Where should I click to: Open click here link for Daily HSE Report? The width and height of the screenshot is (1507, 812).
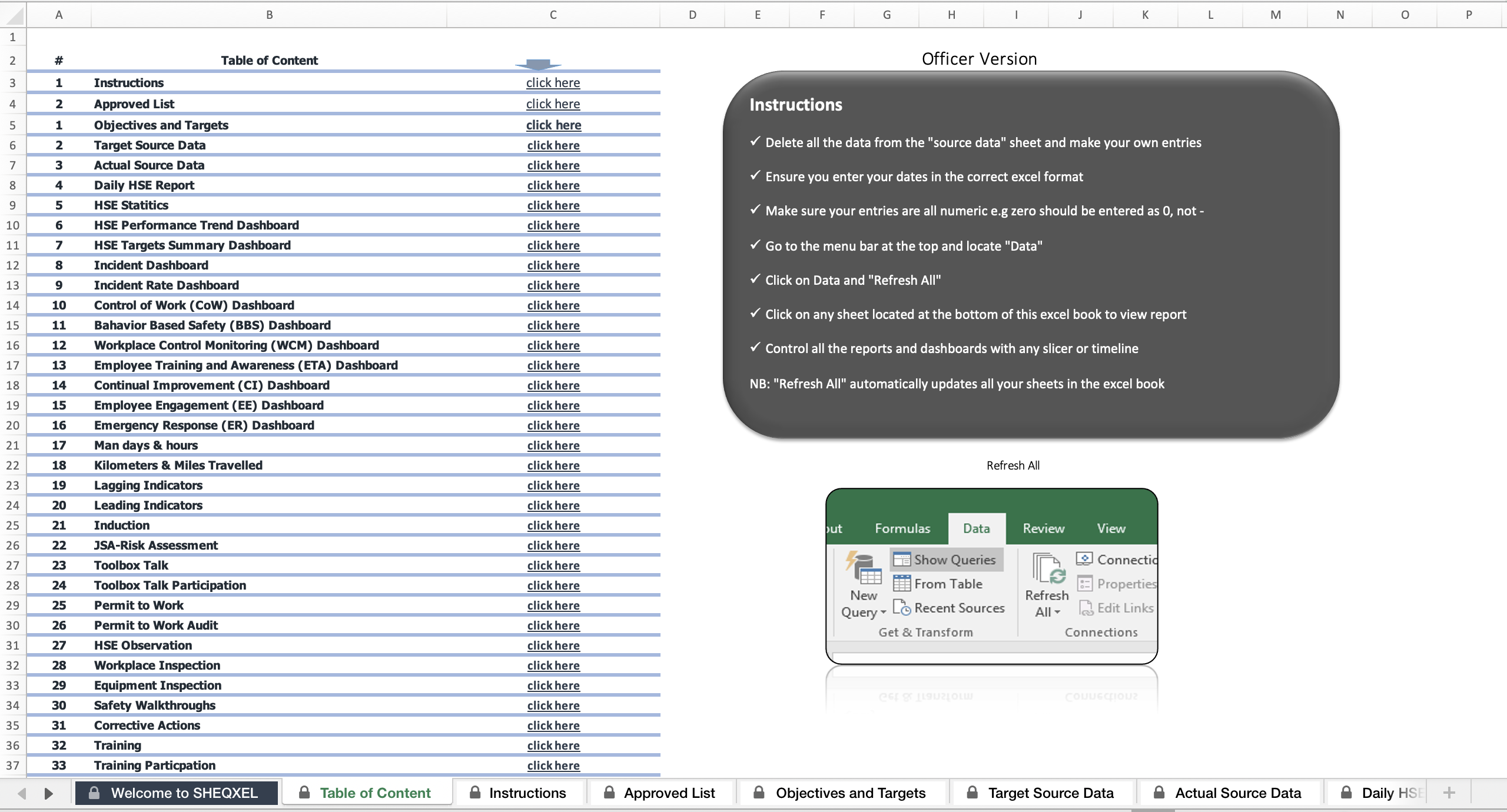tap(553, 185)
